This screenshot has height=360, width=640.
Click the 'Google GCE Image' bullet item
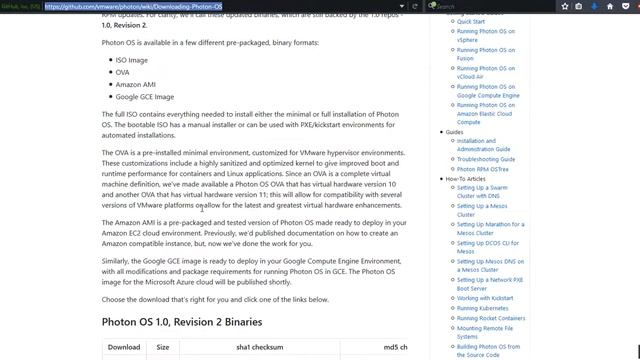click(144, 97)
